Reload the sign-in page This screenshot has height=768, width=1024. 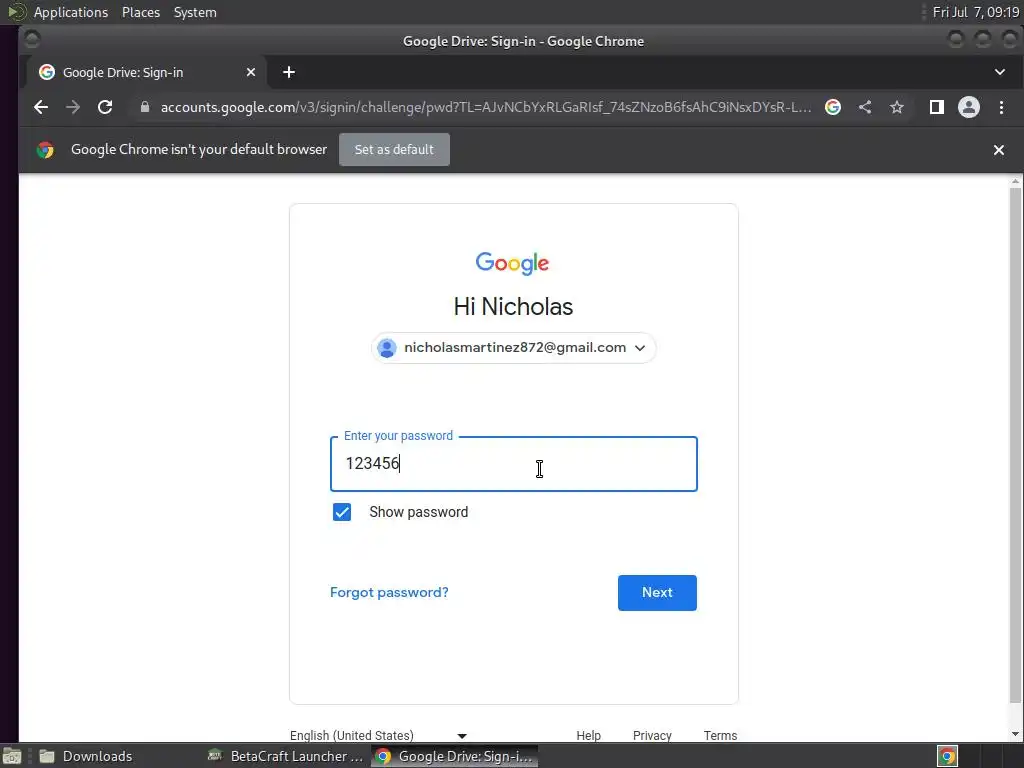105,107
